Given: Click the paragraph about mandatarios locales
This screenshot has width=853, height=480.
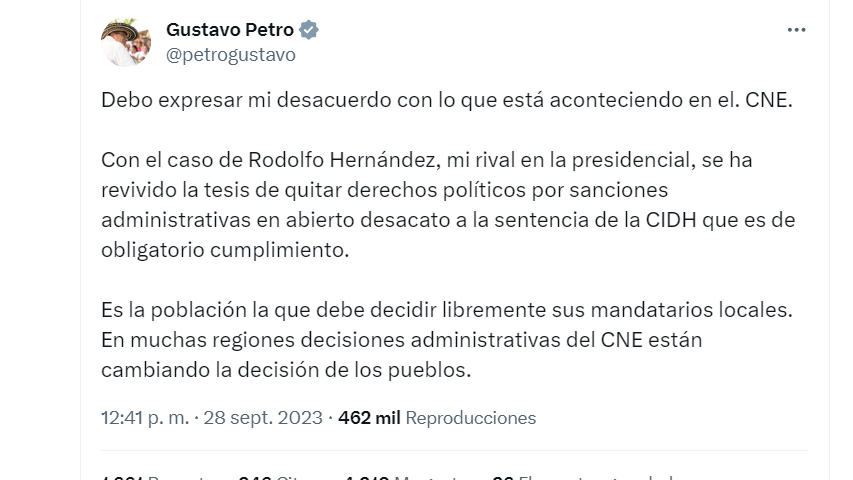Looking at the screenshot, I should pos(447,340).
